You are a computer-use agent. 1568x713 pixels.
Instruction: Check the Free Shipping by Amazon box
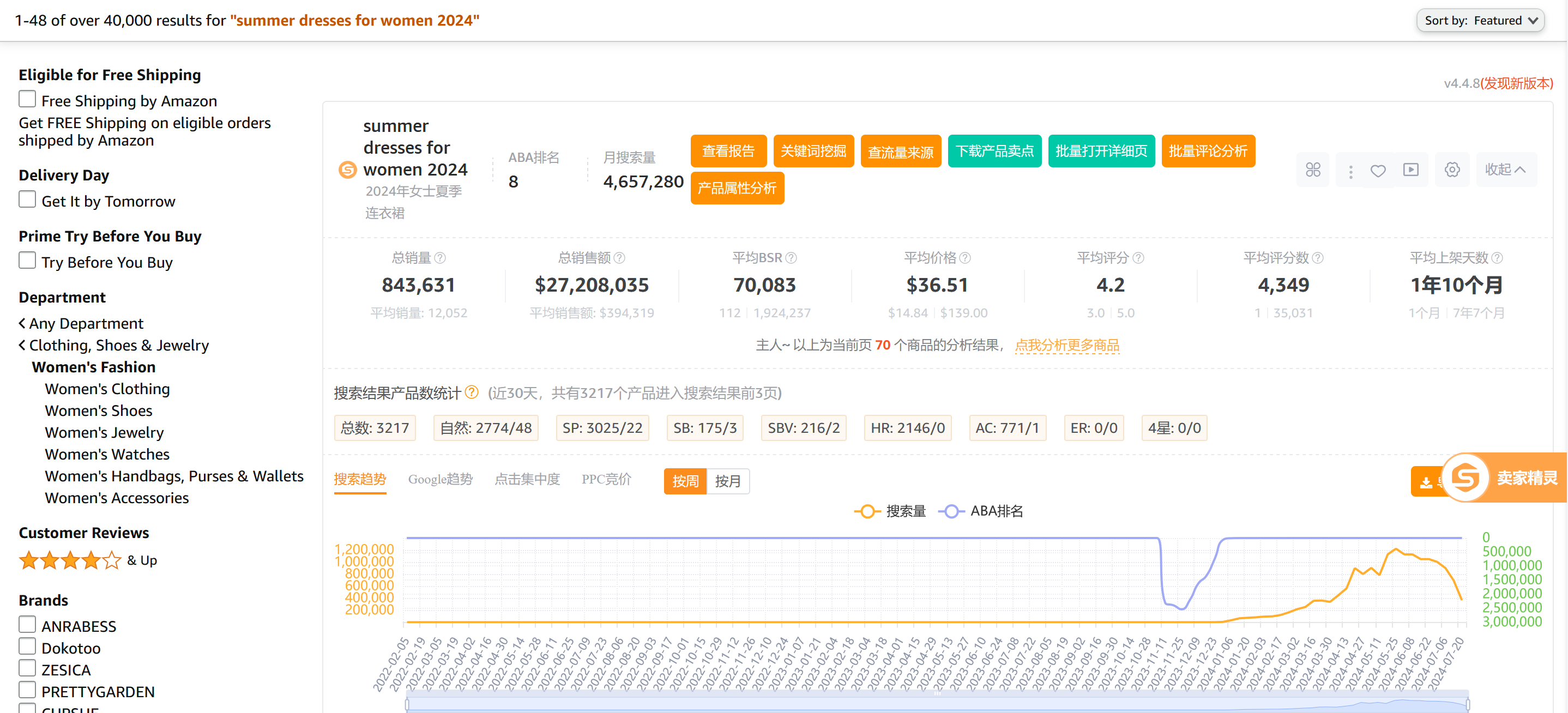tap(27, 99)
